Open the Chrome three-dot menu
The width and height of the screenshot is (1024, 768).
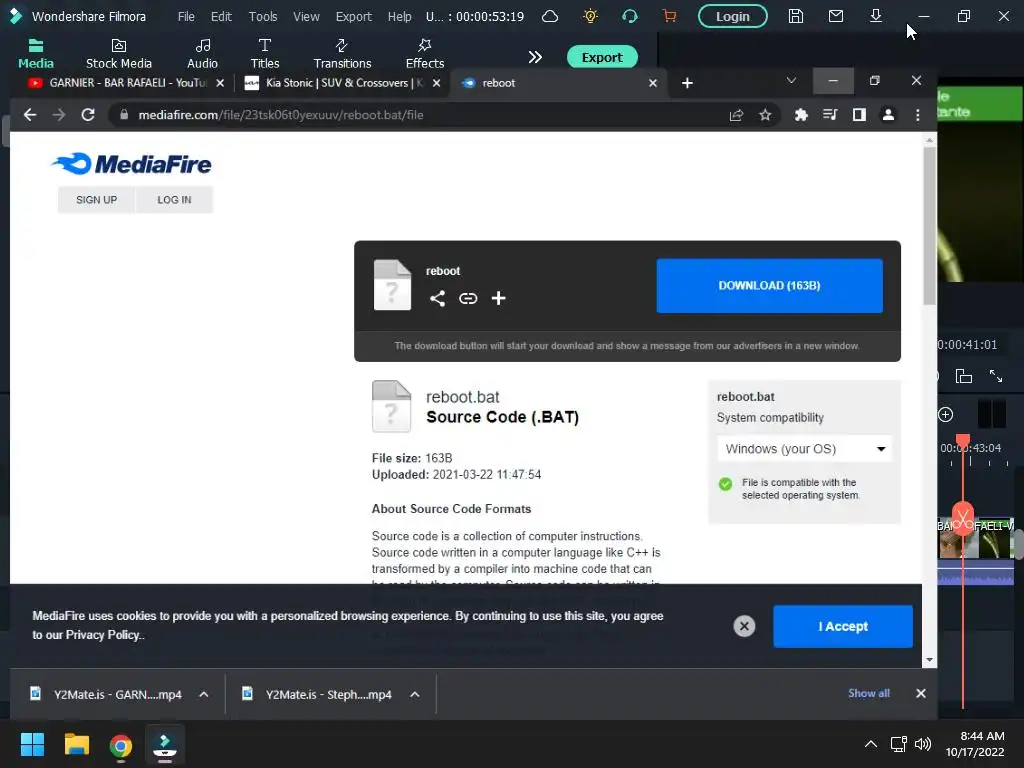tap(918, 115)
